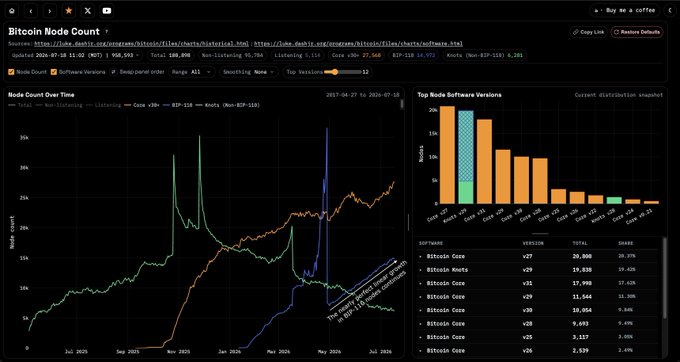Viewport: 680px width, 362px height.
Task: Open the Updated date snapshot dropdown
Action: coord(75,55)
